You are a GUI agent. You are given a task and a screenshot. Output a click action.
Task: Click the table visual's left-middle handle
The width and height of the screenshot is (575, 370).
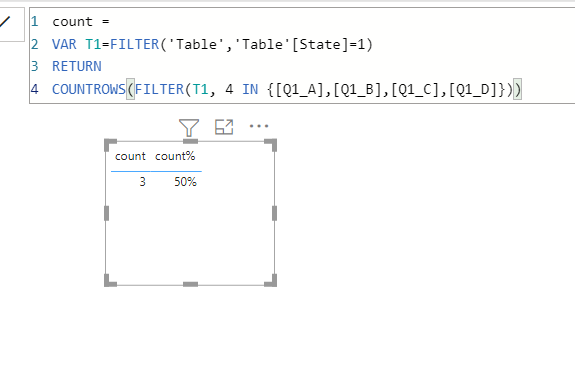pos(107,213)
